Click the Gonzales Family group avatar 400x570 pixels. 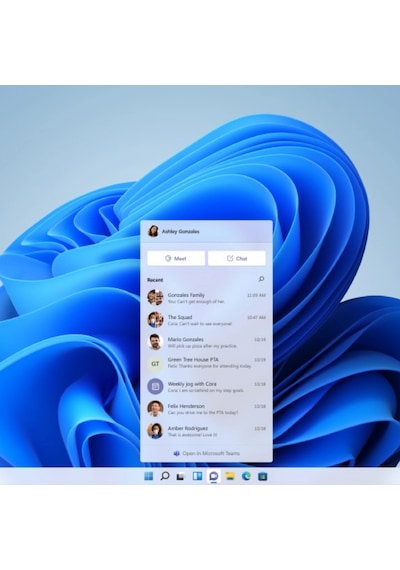[155, 297]
